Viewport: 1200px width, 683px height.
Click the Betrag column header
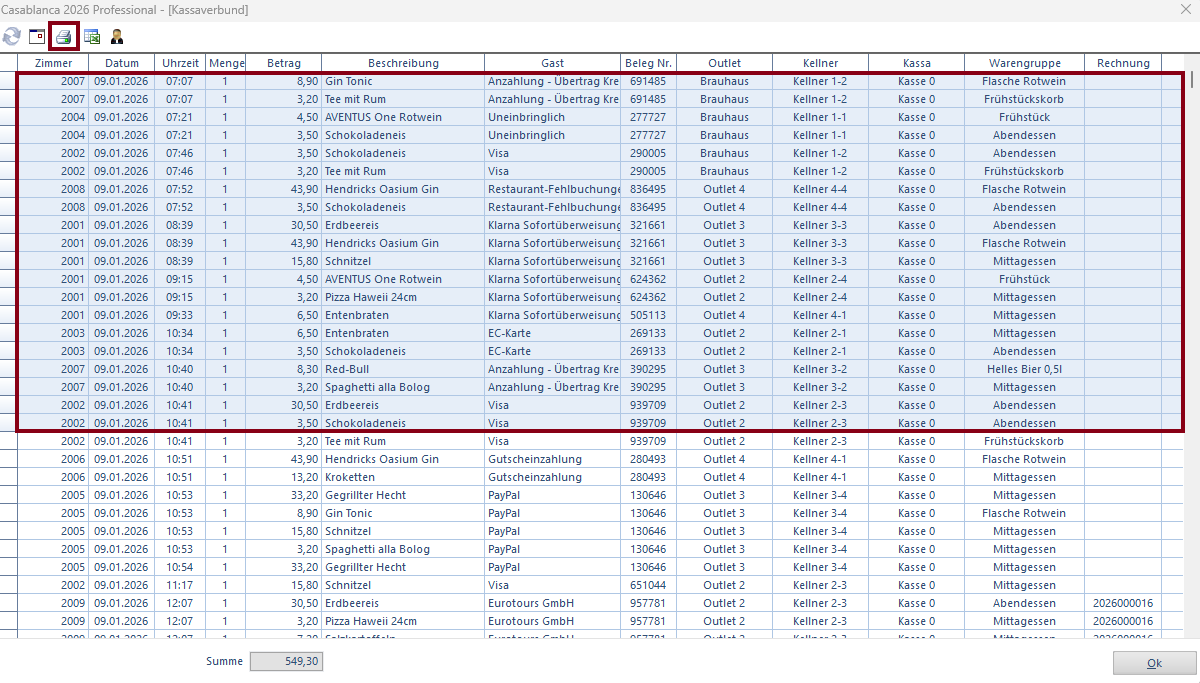click(283, 63)
